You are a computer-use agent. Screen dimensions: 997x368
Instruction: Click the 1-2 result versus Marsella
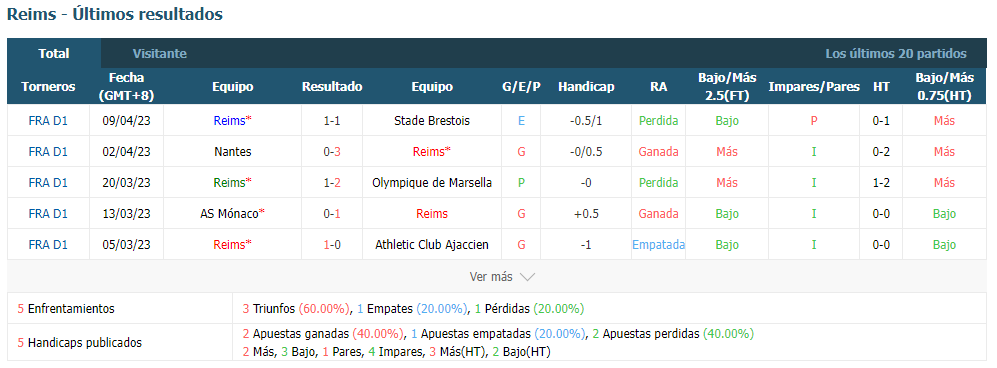point(332,183)
